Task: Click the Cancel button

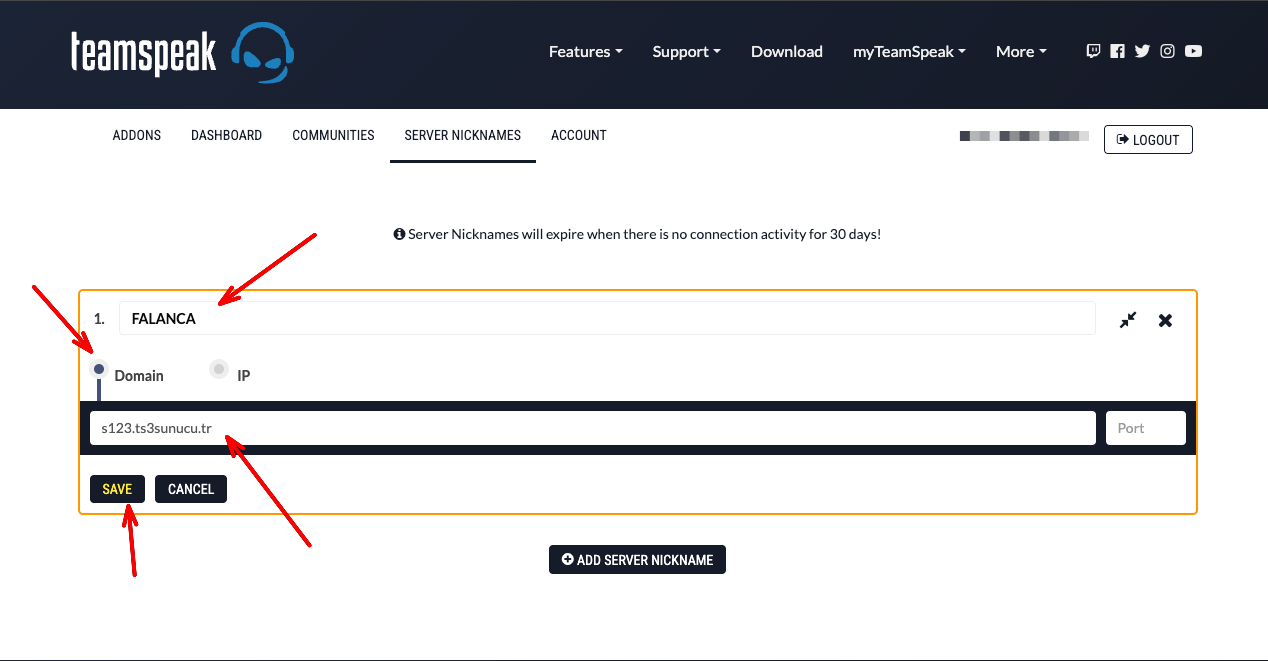Action: coord(191,489)
